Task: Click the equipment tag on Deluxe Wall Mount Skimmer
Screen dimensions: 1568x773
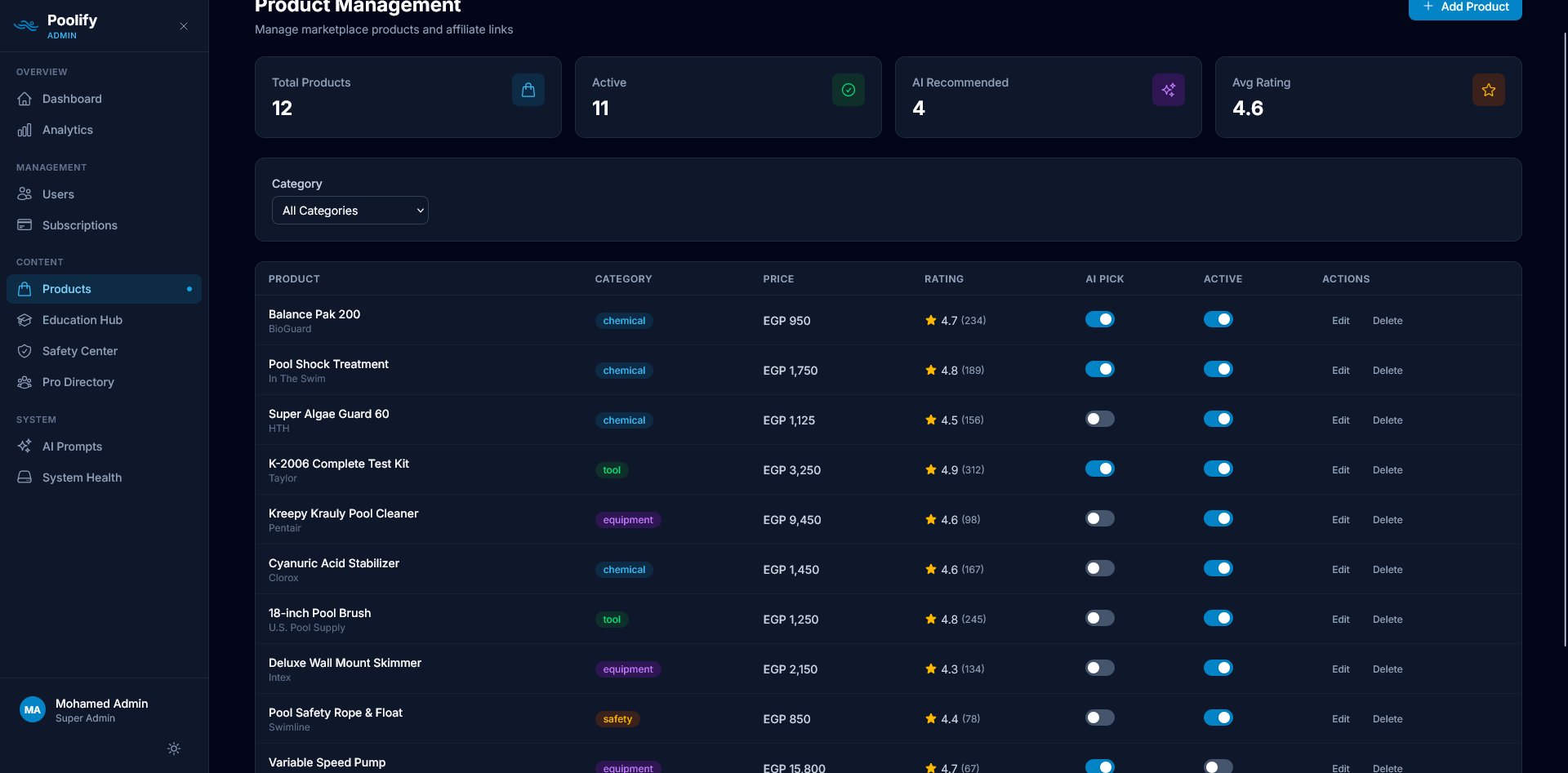Action: coord(628,669)
